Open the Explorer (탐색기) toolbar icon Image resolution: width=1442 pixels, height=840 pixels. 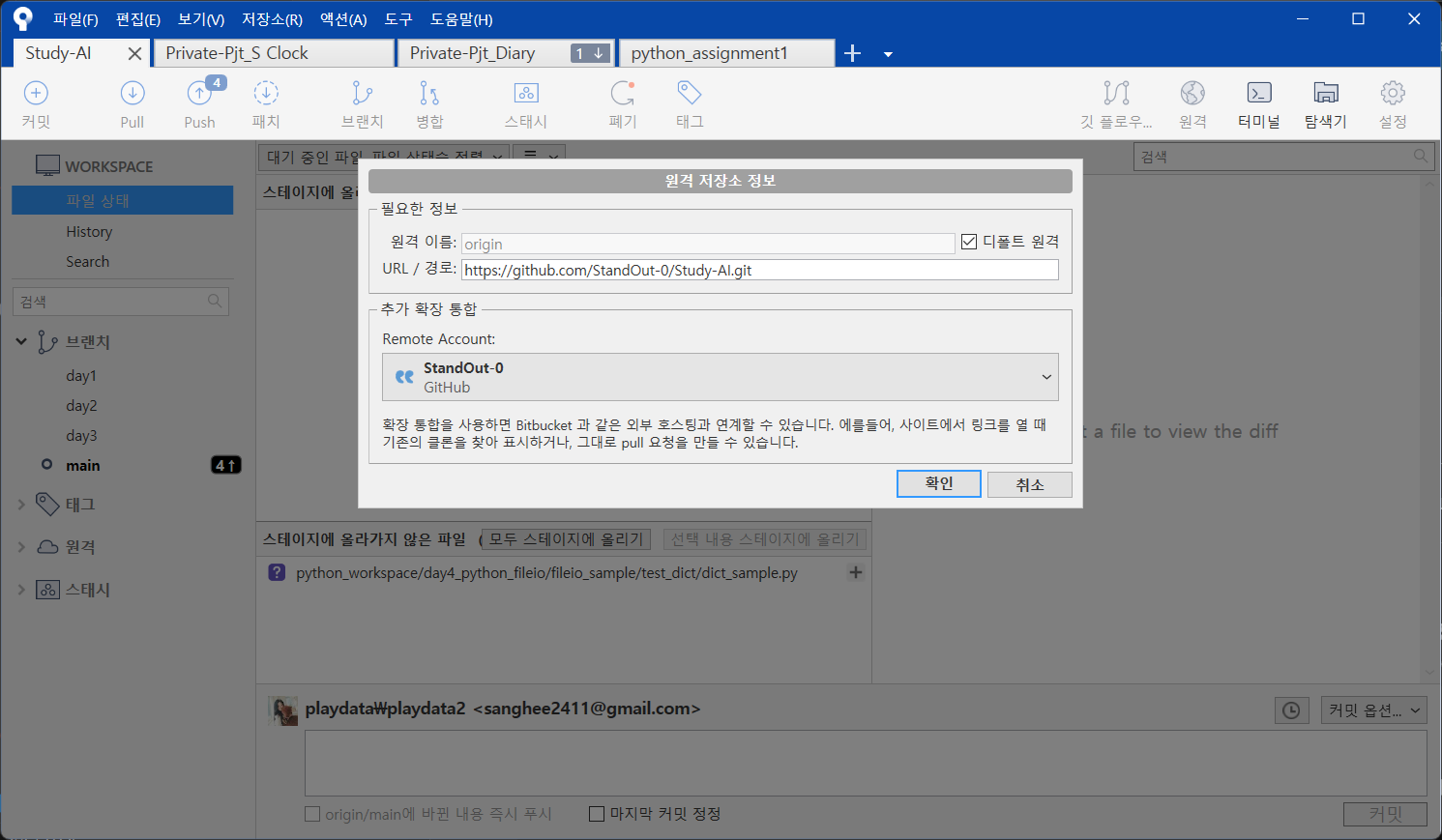1326,103
